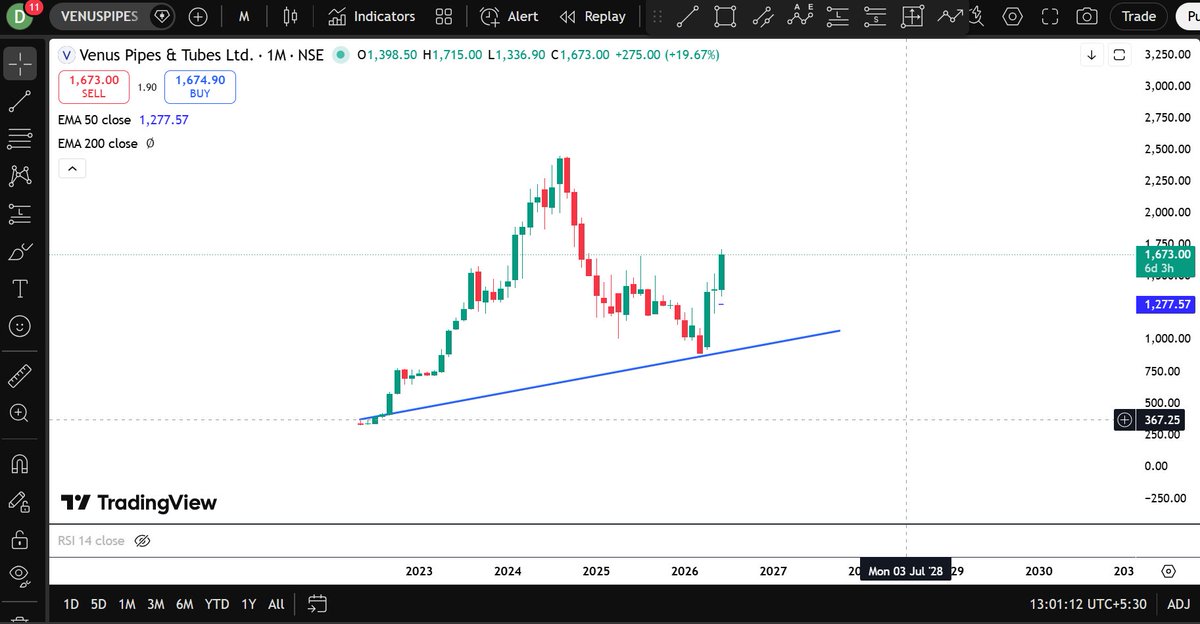Viewport: 1200px width, 624px height.
Task: Open the VENUSPIPES symbol search
Action: click(x=97, y=16)
